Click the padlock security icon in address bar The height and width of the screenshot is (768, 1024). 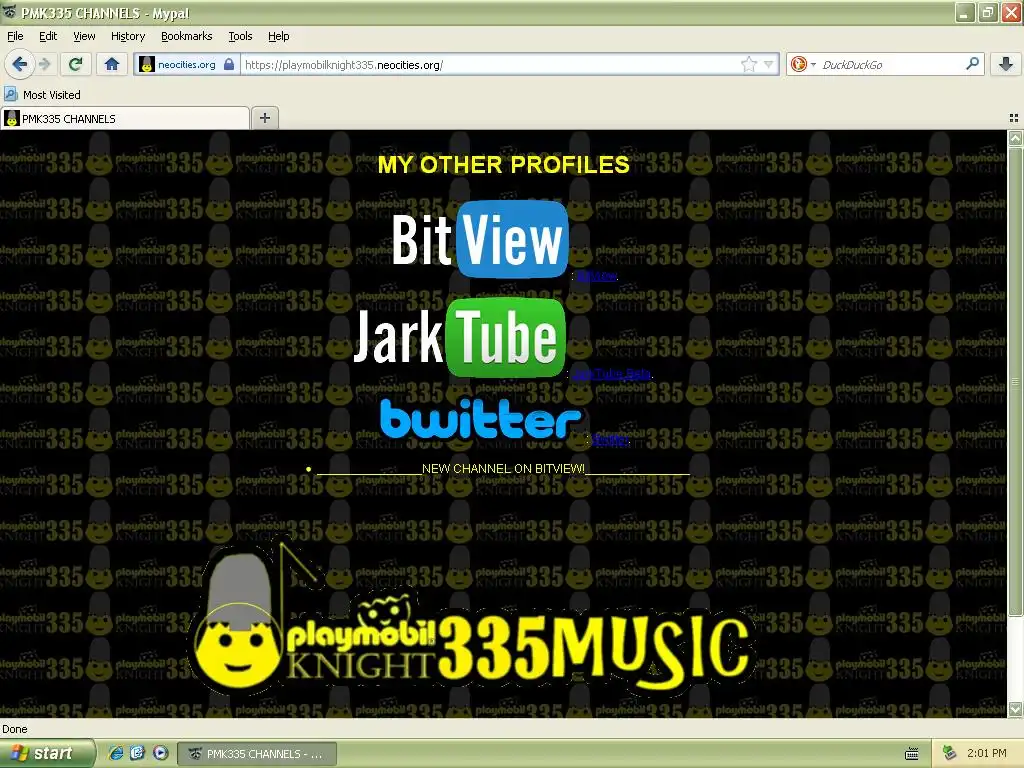(x=229, y=65)
